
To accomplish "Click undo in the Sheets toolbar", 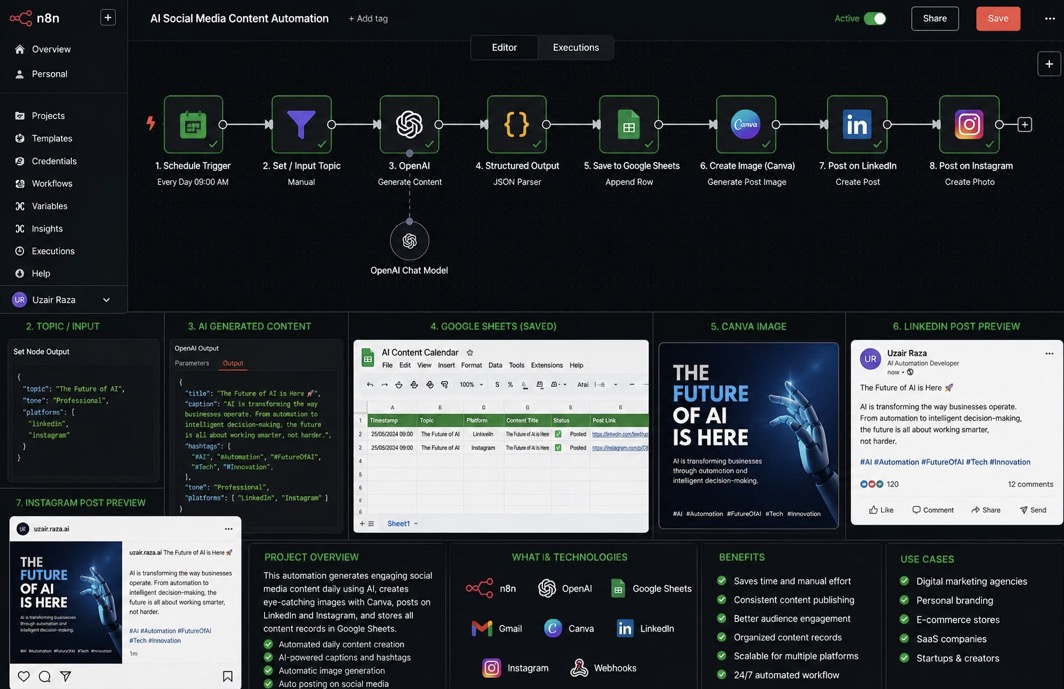I will point(370,385).
